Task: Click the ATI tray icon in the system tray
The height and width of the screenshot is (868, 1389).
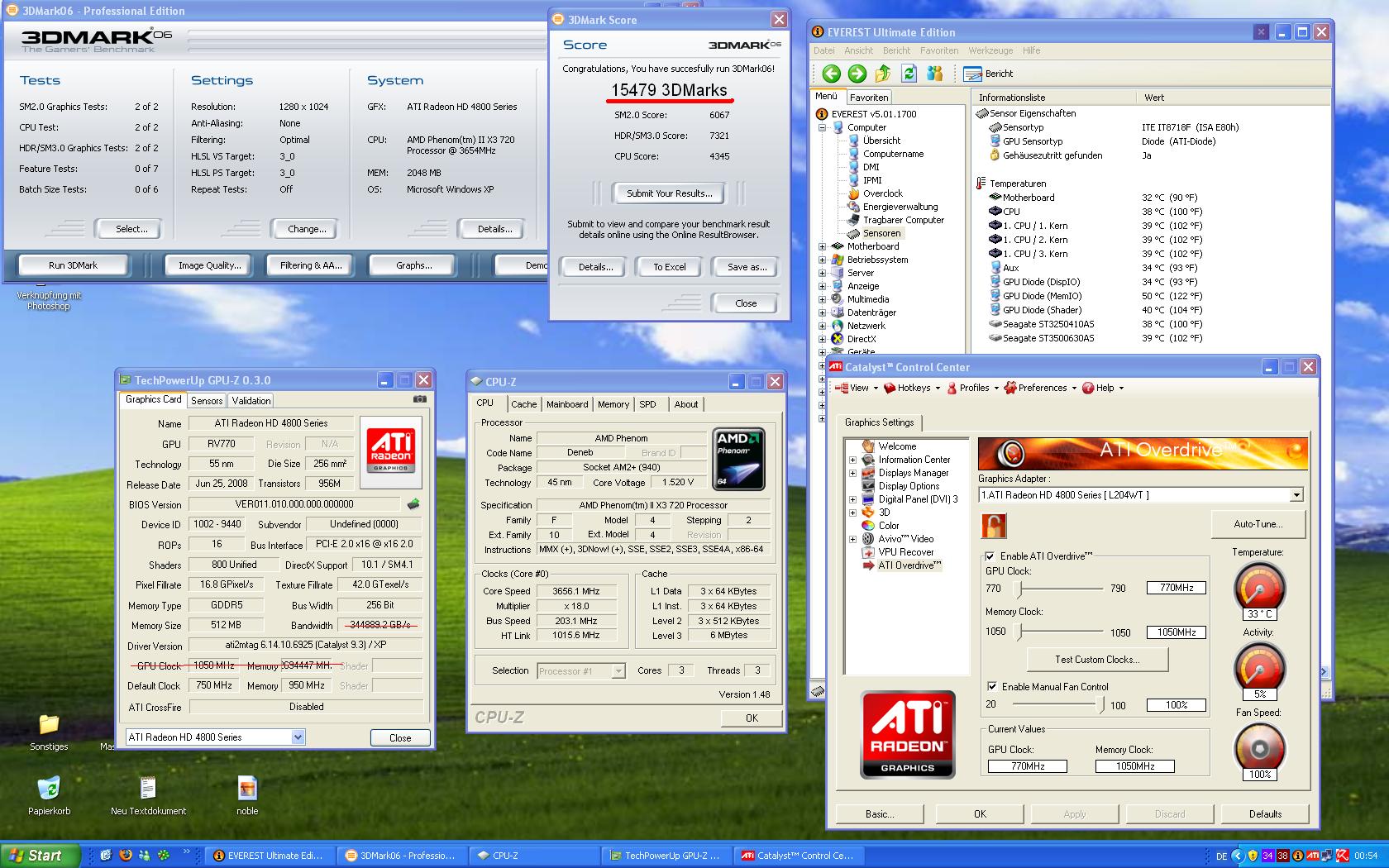Action: (x=1312, y=856)
